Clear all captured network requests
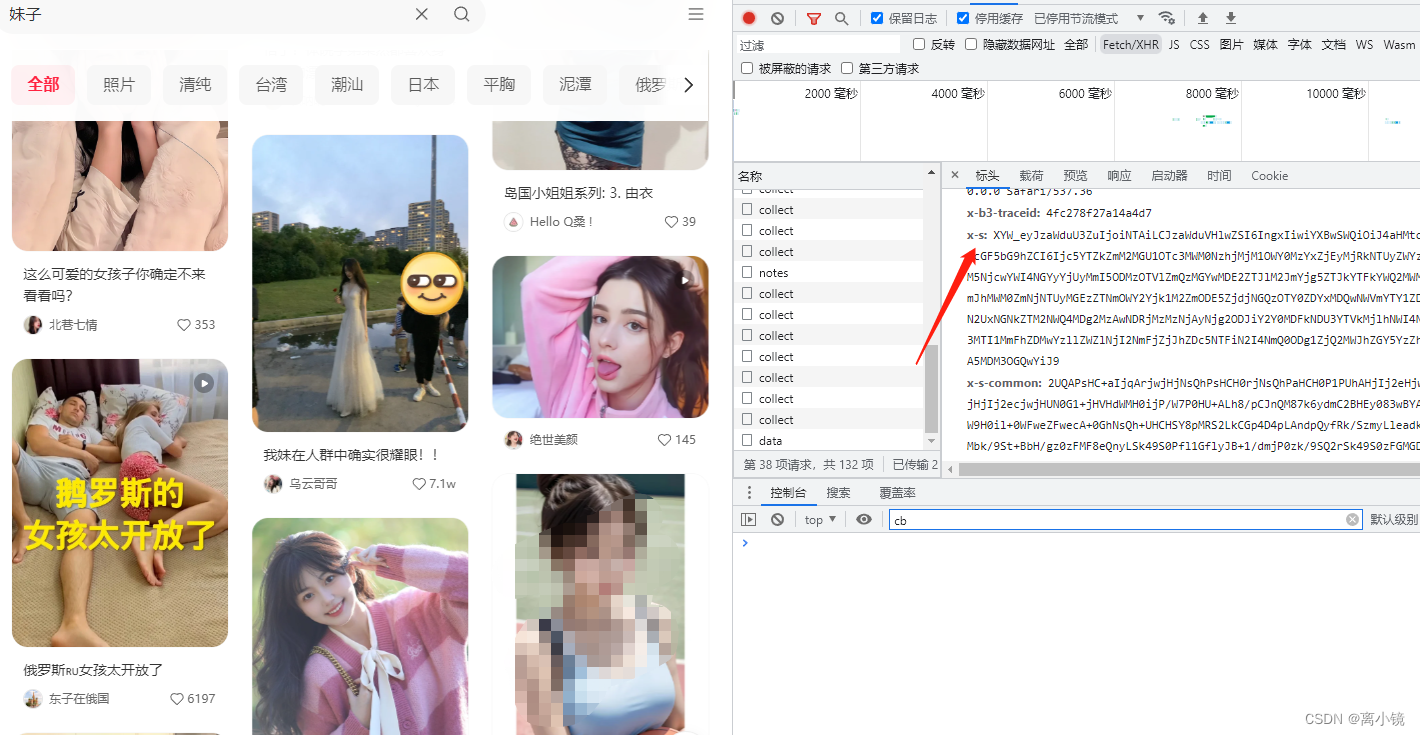 coord(777,17)
